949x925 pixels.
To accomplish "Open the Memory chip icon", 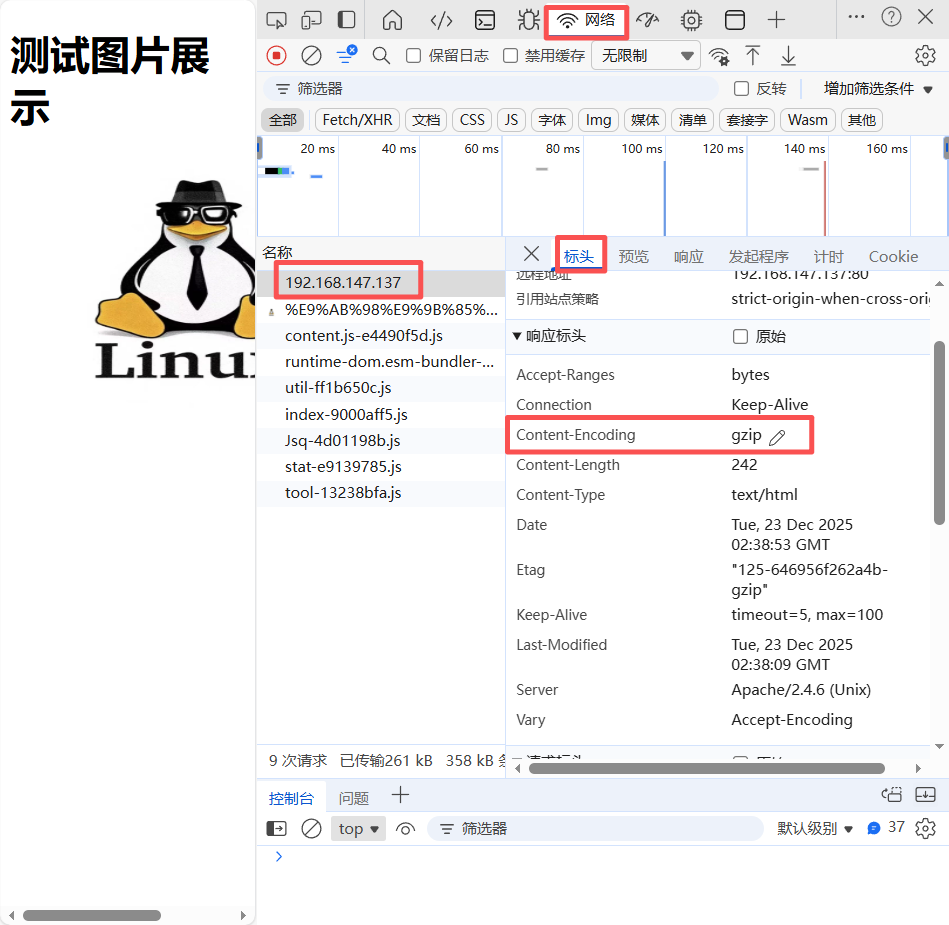I will [x=691, y=20].
